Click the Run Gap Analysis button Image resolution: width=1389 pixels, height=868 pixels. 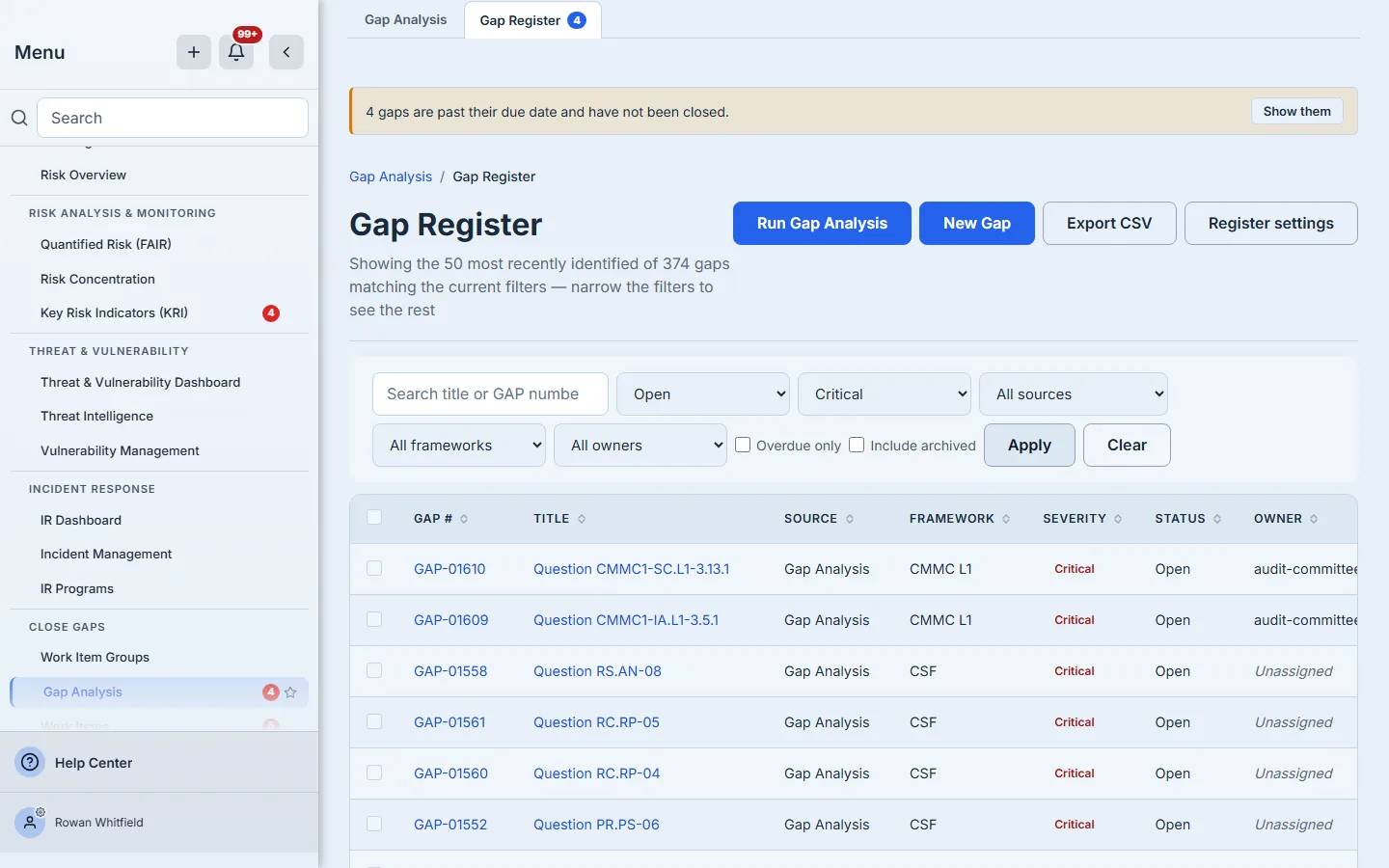tap(822, 224)
